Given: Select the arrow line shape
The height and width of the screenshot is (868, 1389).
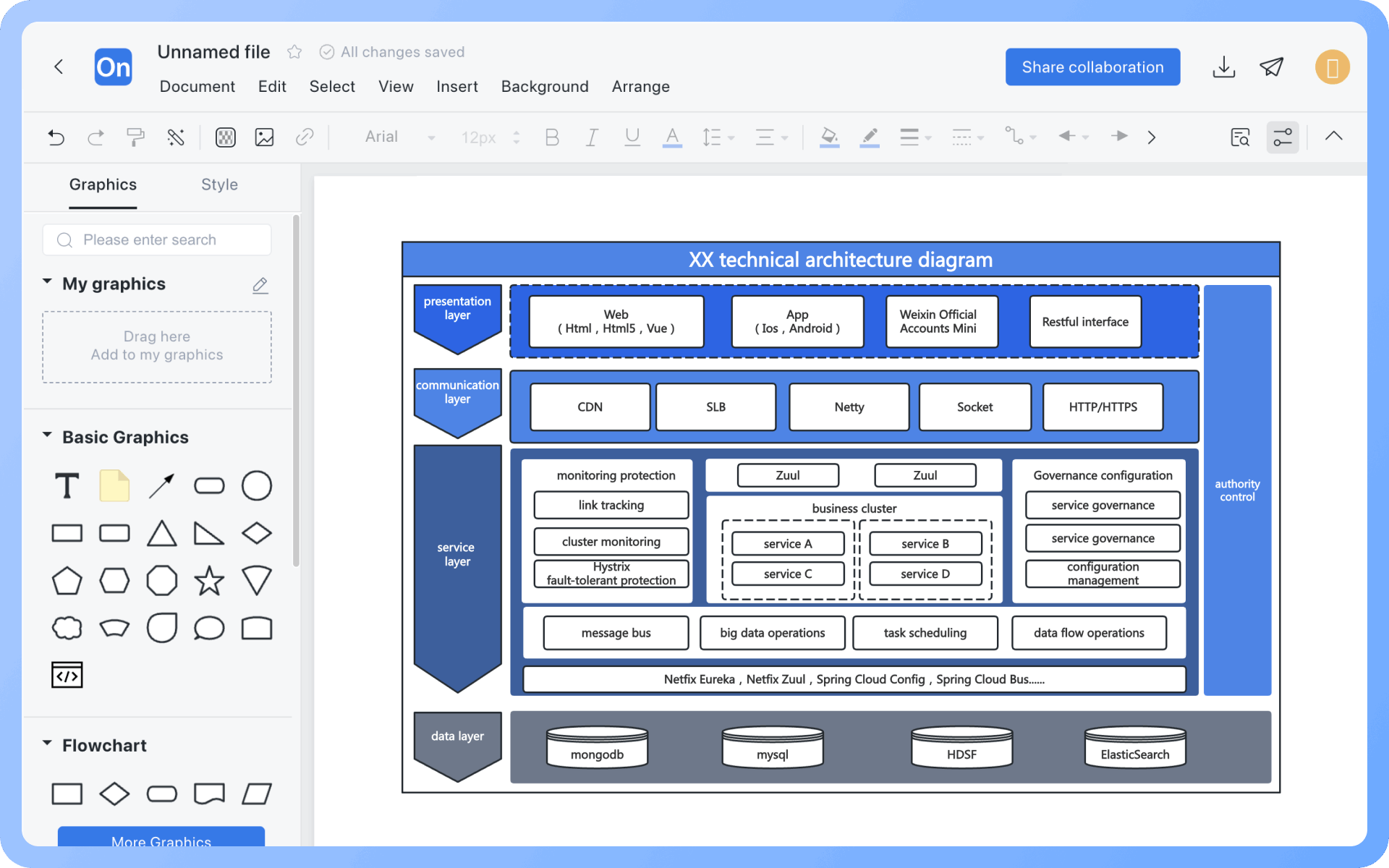Looking at the screenshot, I should tap(161, 485).
